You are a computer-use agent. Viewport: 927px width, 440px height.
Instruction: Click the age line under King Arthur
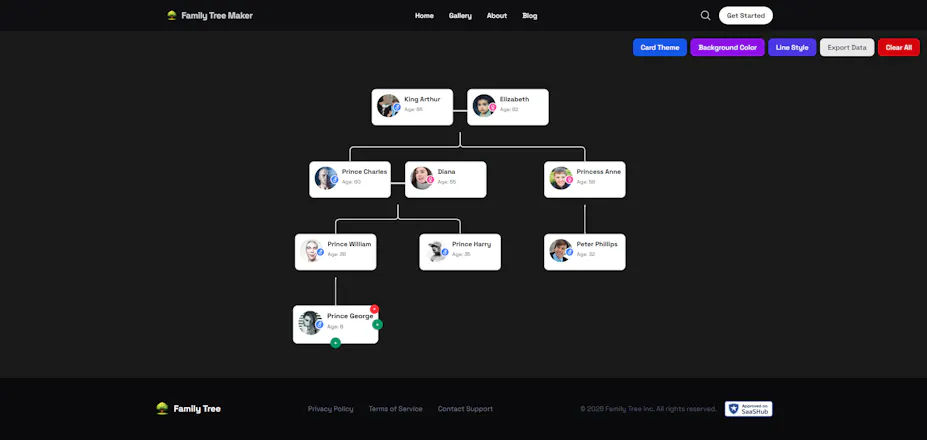pos(414,109)
